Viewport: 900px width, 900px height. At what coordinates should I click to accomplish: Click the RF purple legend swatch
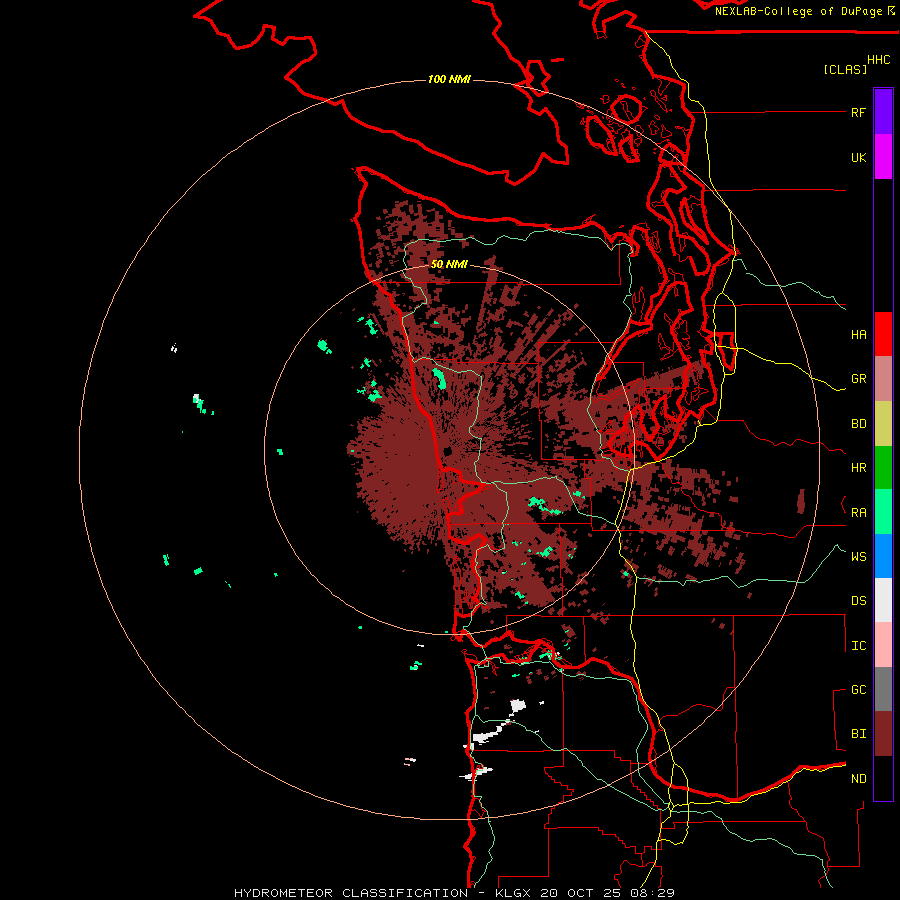click(x=883, y=112)
